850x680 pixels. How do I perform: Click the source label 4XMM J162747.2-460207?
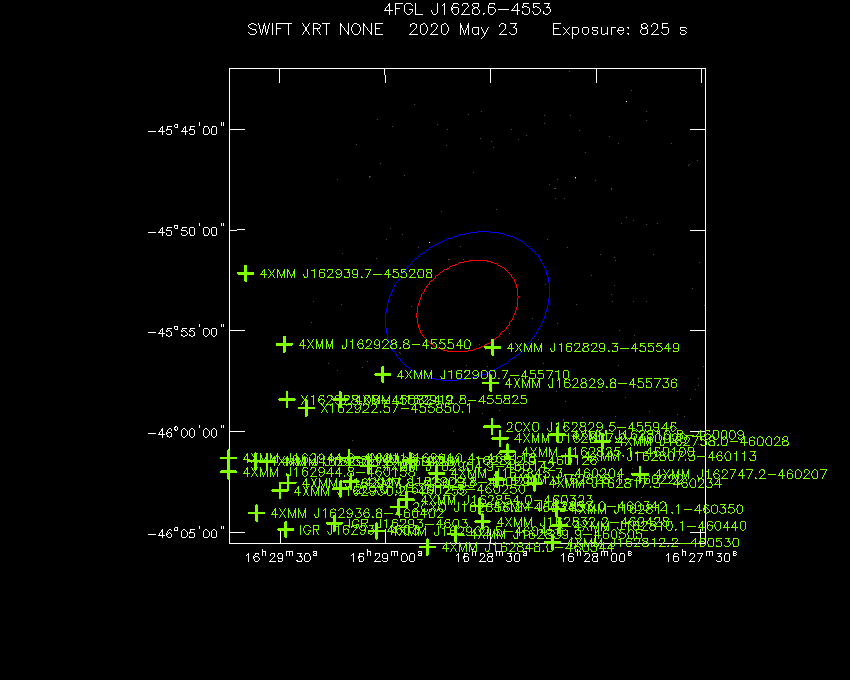pyautogui.click(x=741, y=474)
